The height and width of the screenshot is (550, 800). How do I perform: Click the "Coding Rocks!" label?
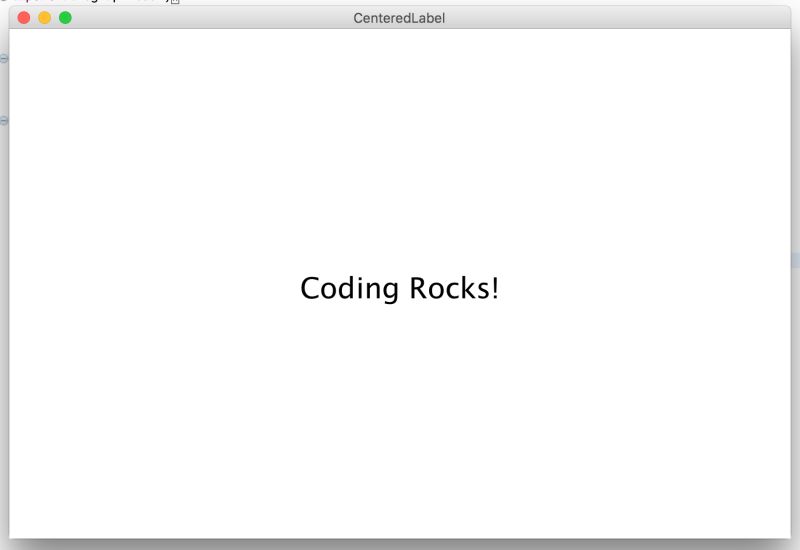tap(399, 289)
